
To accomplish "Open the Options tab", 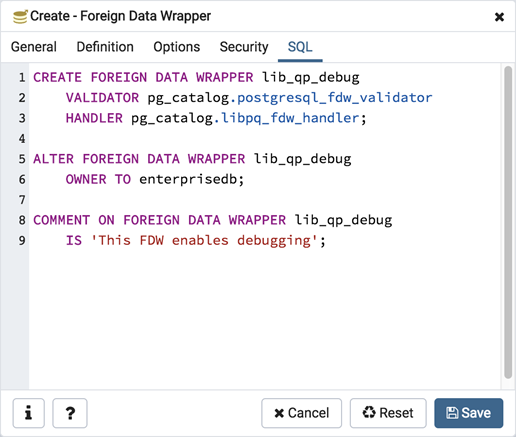I will click(x=177, y=47).
